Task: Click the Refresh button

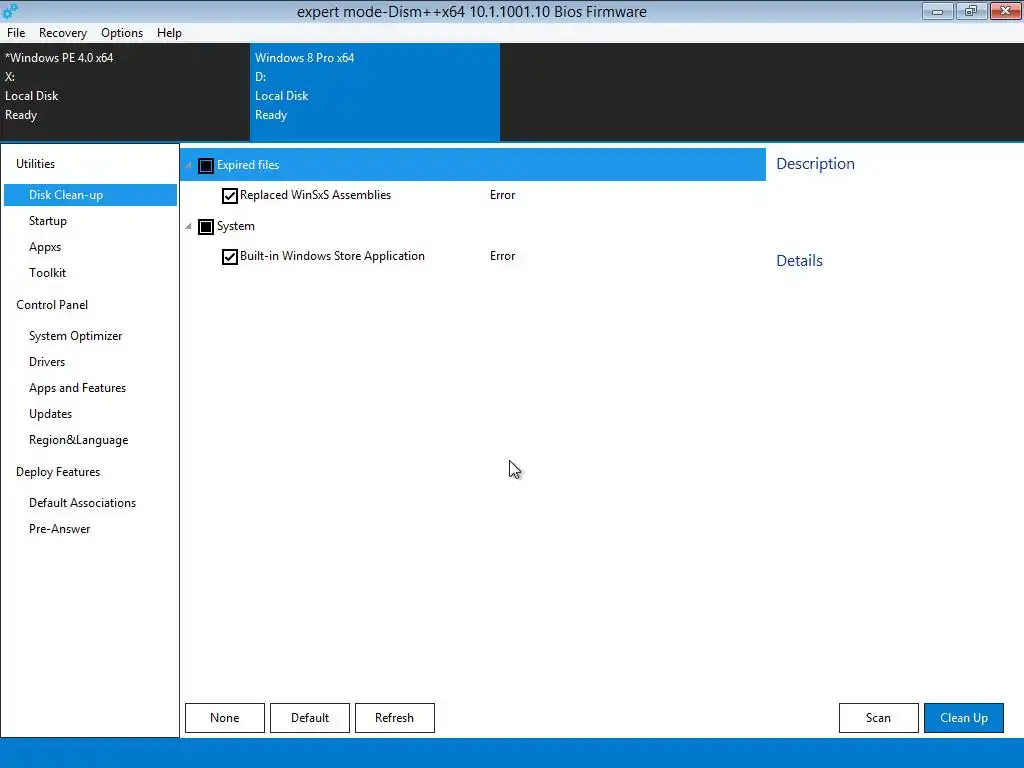Action: point(394,718)
